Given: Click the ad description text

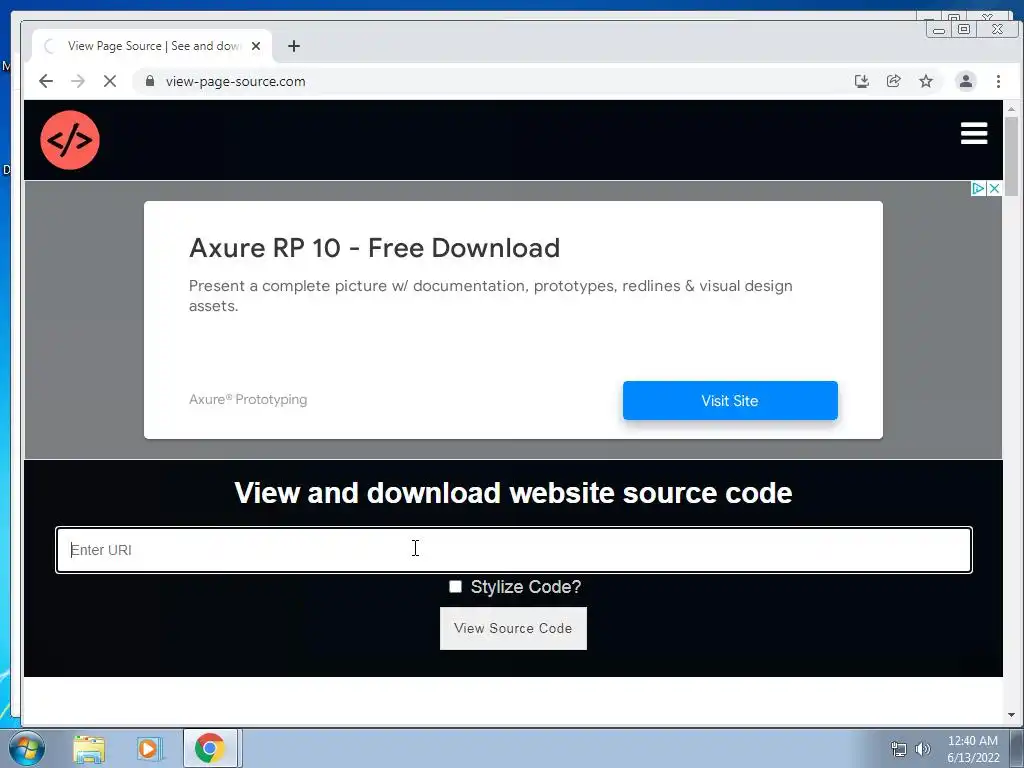Looking at the screenshot, I should point(490,296).
